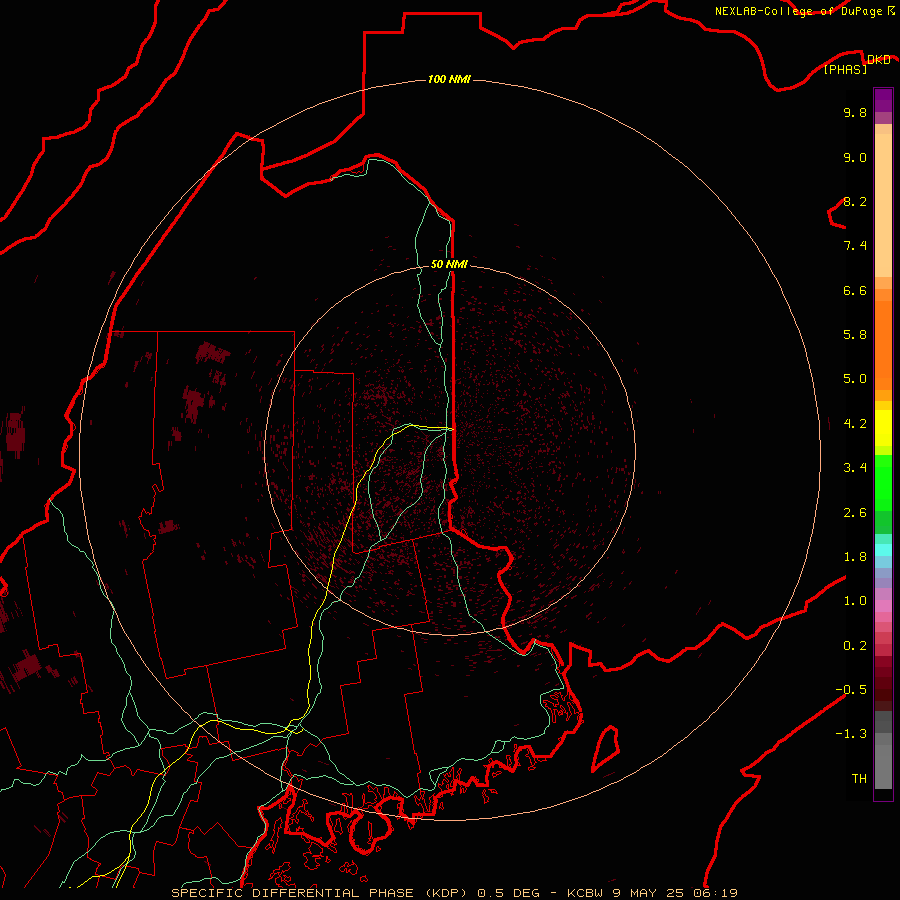Click the 7.4 scale value
Screen dimensions: 900x900
(x=855, y=246)
